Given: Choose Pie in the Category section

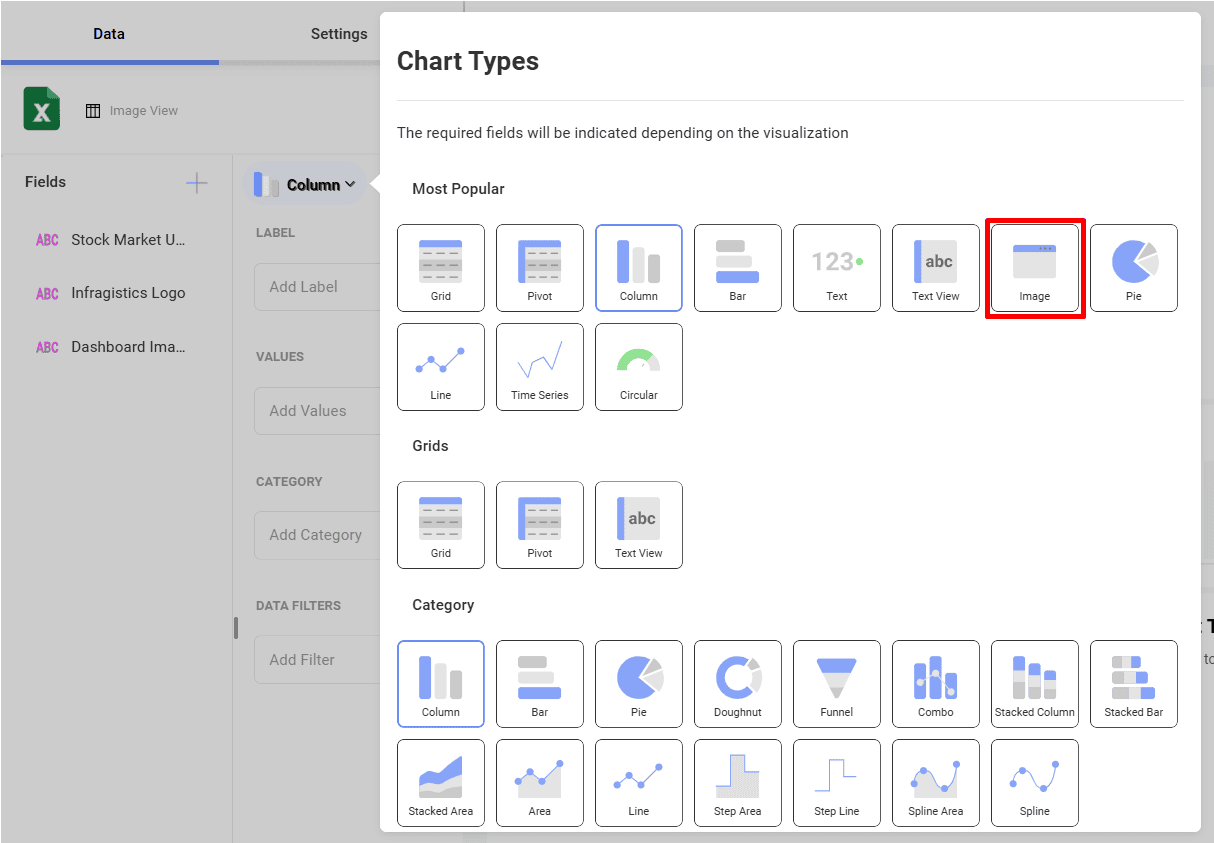Looking at the screenshot, I should (x=639, y=684).
